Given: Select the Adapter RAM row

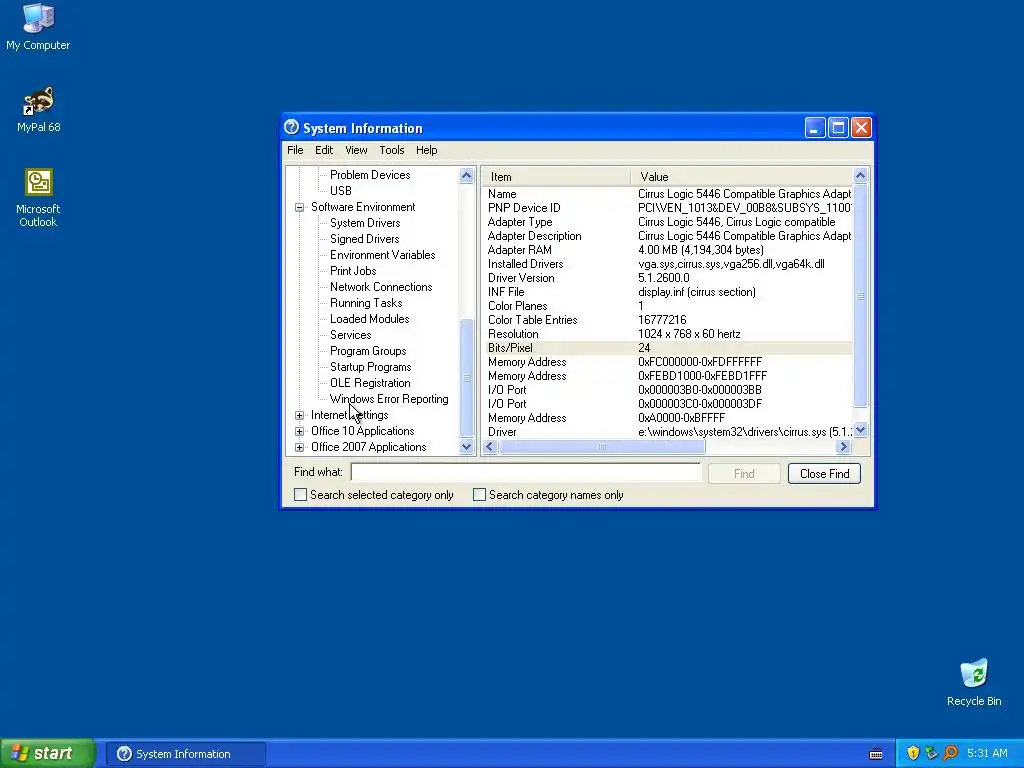Looking at the screenshot, I should (667, 250).
